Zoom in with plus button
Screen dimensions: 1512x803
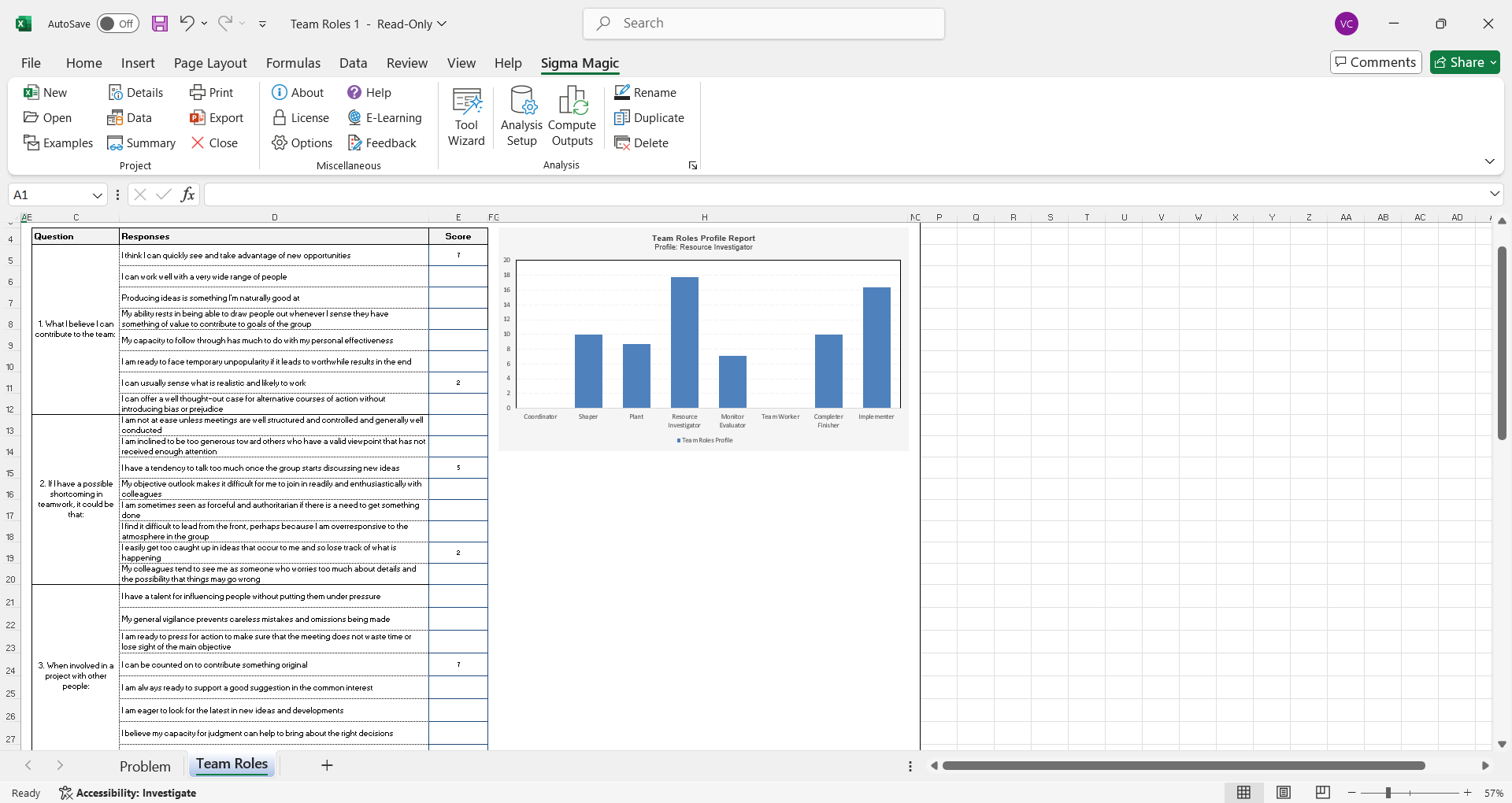pos(1468,793)
